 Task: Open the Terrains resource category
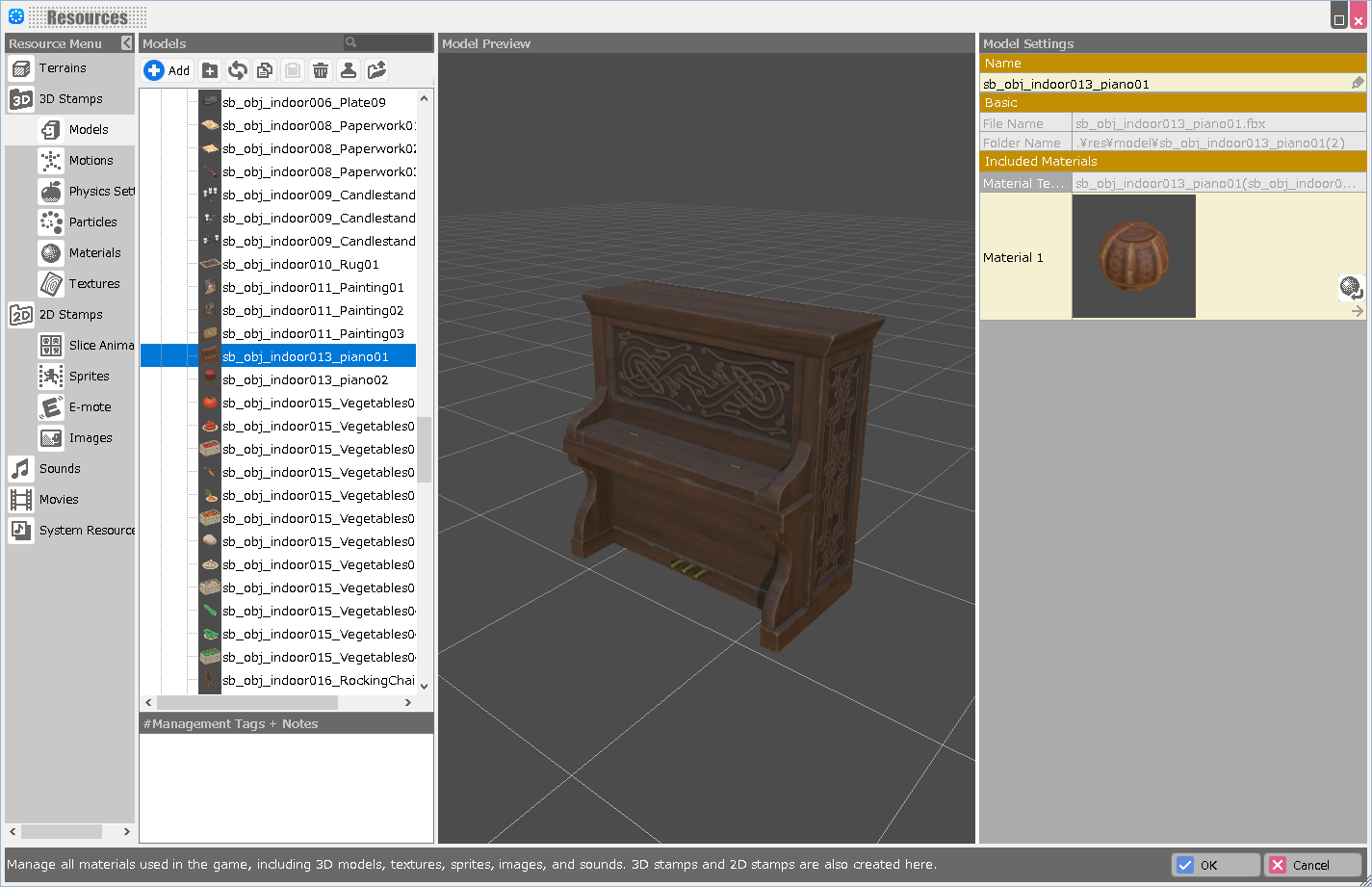point(63,68)
